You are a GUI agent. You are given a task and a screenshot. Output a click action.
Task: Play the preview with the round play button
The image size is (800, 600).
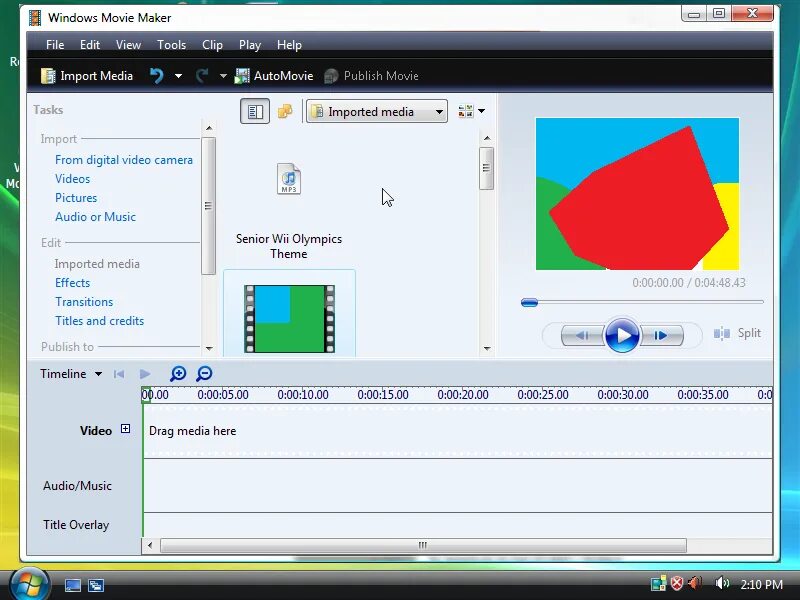tap(621, 335)
